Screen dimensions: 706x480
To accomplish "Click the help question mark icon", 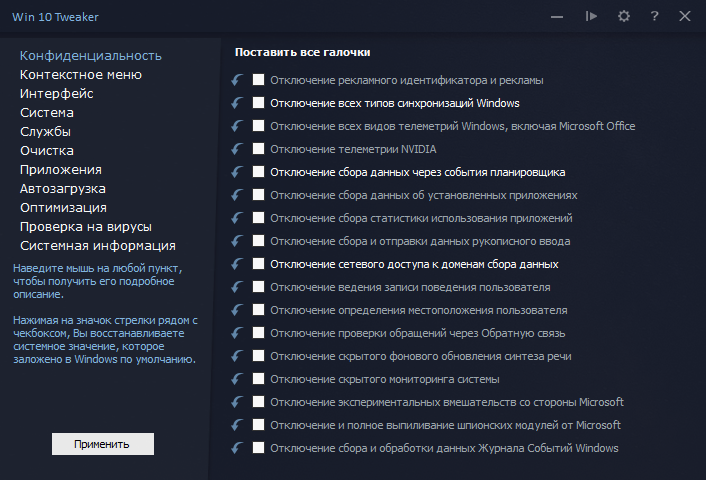I will 654,16.
